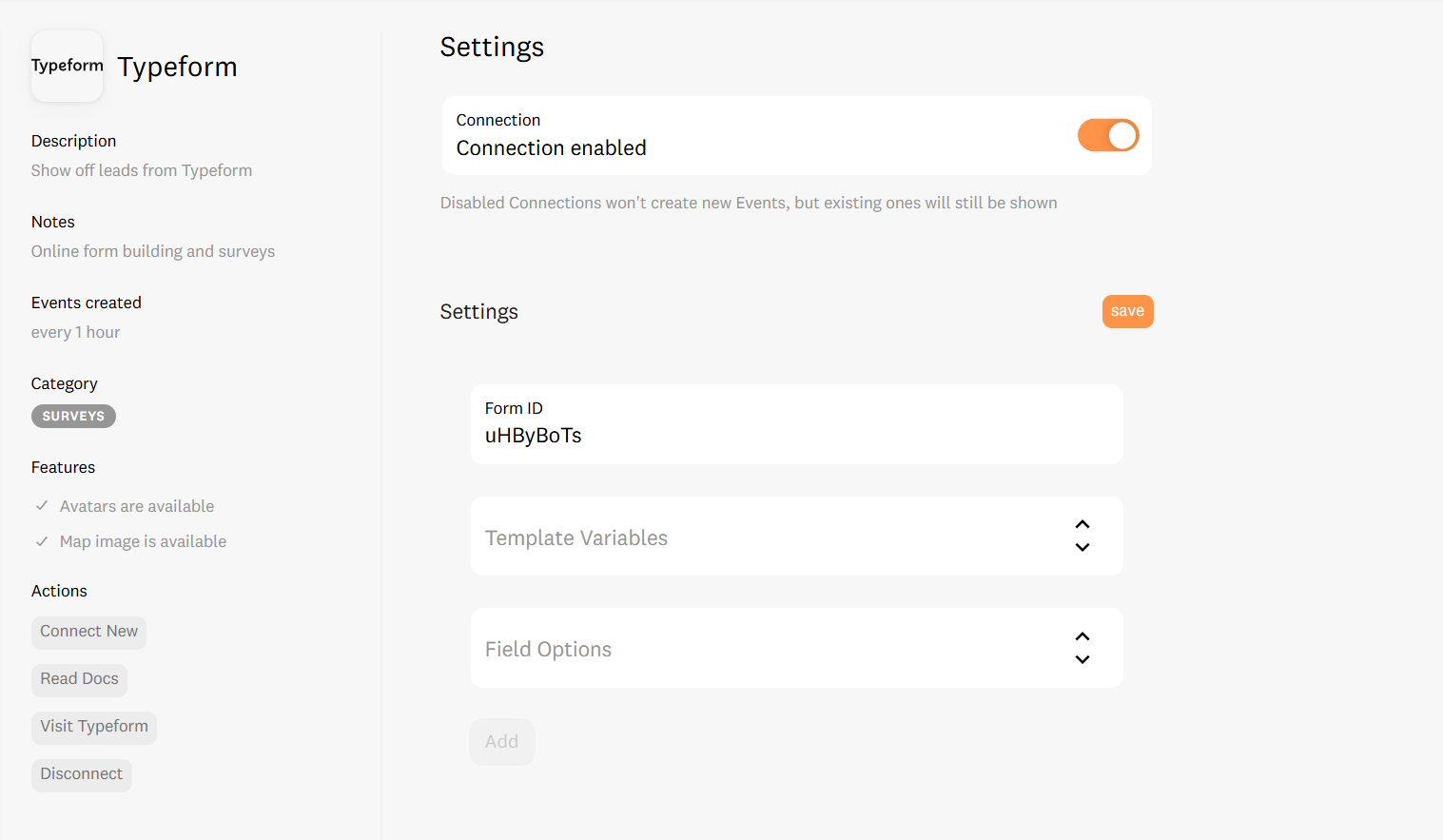
Task: Click the Connect New action
Action: click(x=88, y=632)
